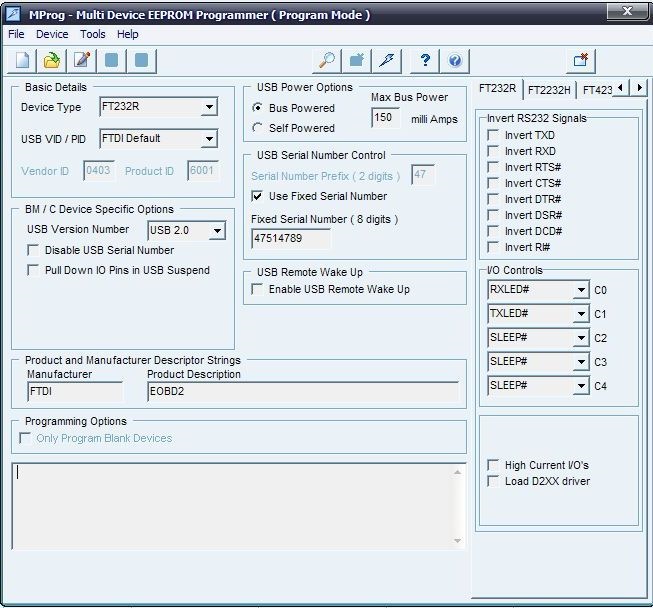Click the bold question mark help icon
The height and width of the screenshot is (608, 653).
[x=425, y=61]
